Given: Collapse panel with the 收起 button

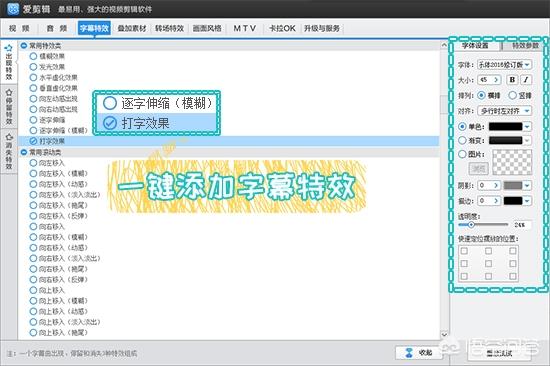Looking at the screenshot, I should (418, 352).
